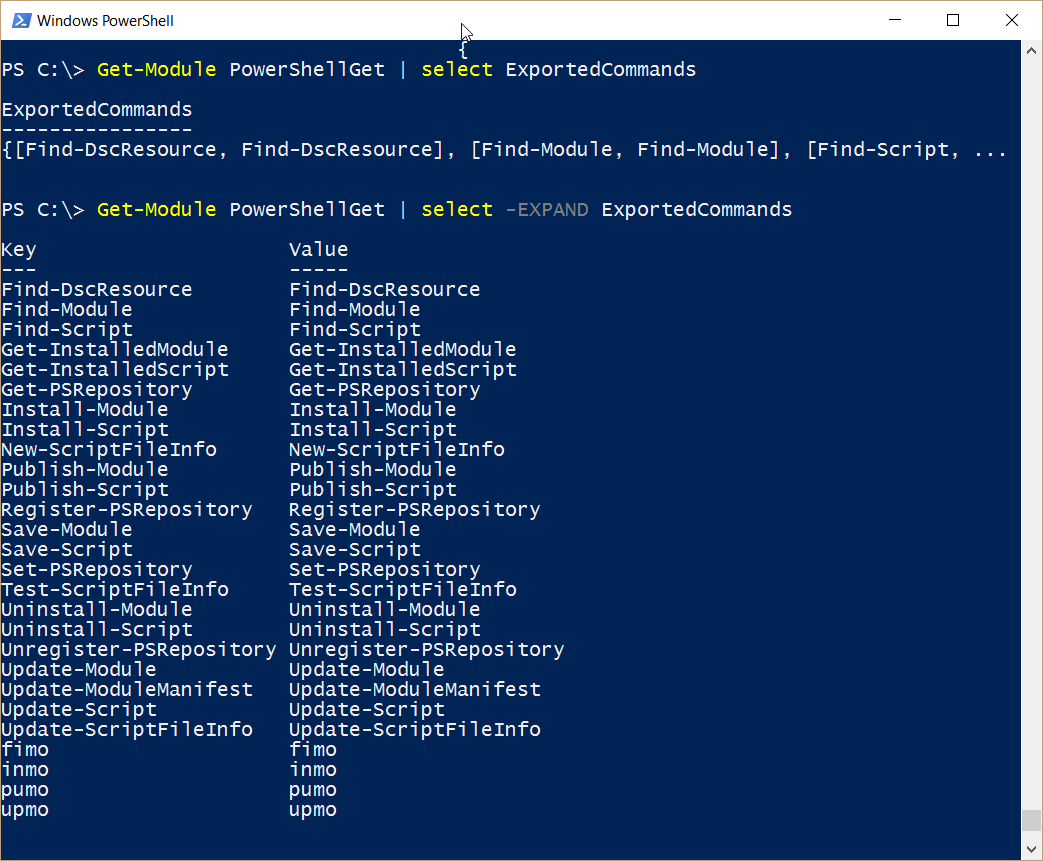Click "Unregister-PSRepository" in the Value column
Image resolution: width=1043 pixels, height=861 pixels.
click(426, 649)
